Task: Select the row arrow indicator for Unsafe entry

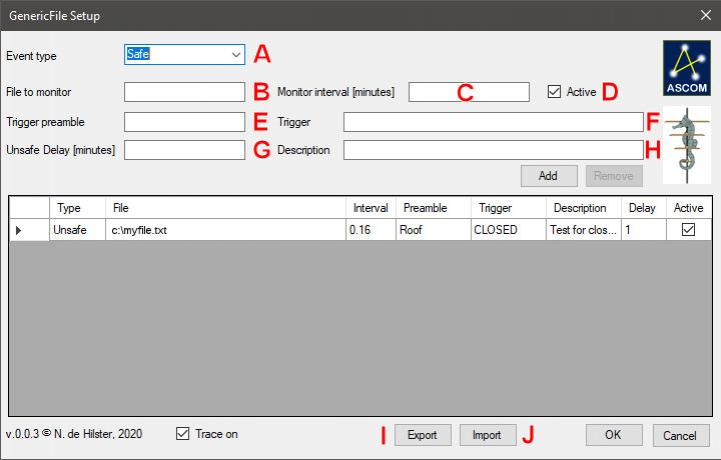Action: (x=20, y=230)
